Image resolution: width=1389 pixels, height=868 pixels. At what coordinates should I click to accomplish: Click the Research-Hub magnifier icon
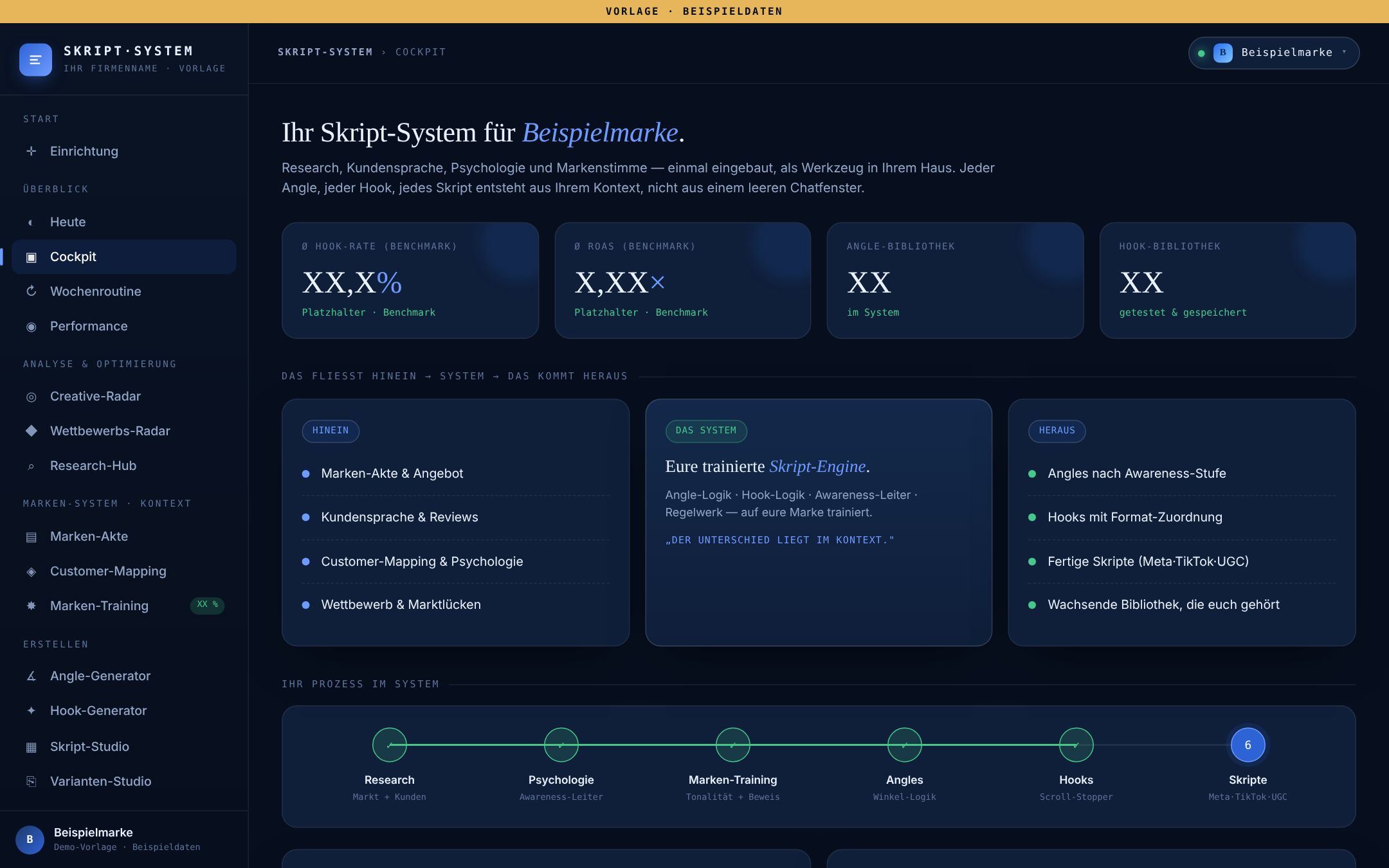pos(31,466)
